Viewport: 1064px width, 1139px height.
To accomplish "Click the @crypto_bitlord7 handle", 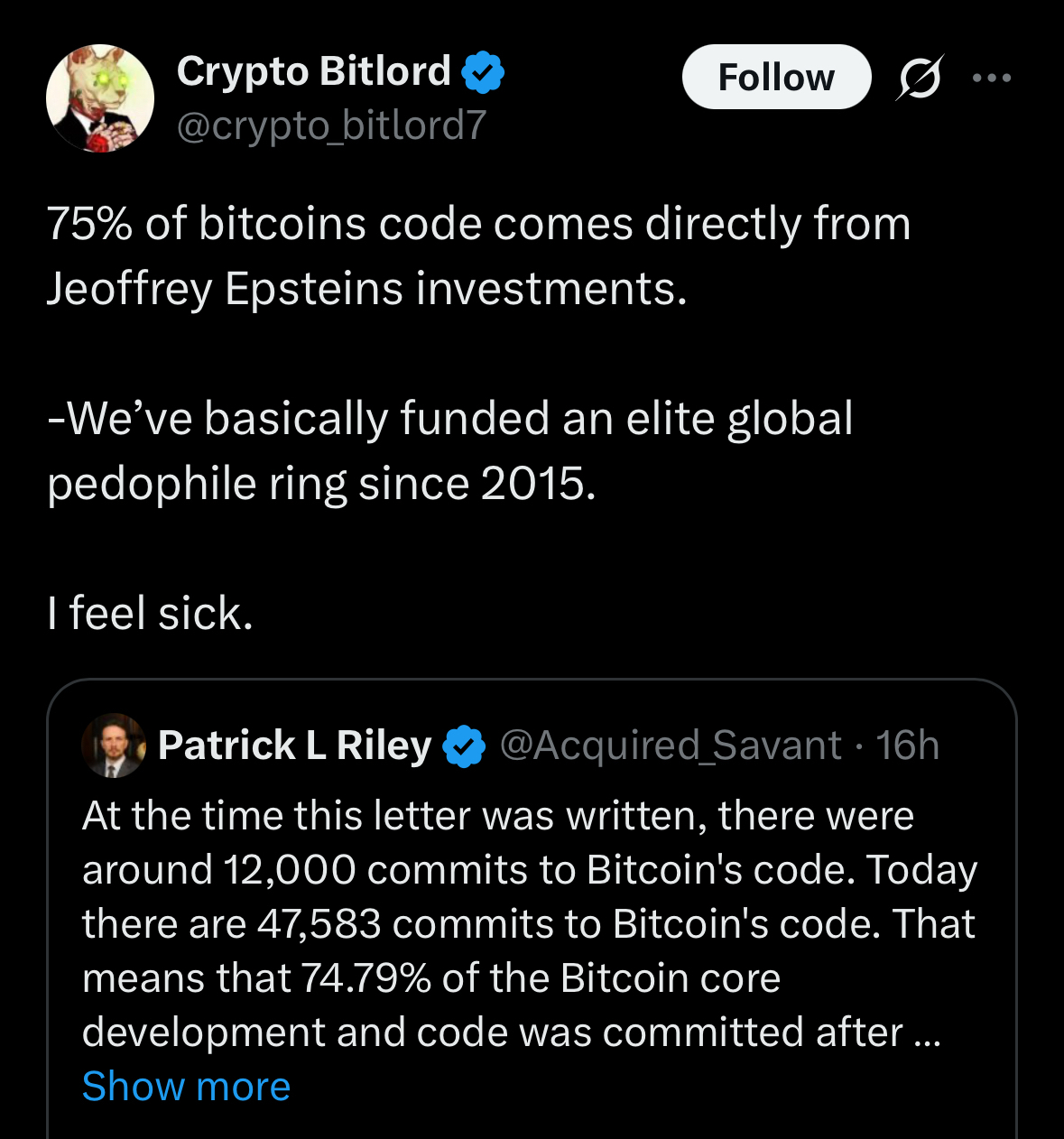I will point(331,125).
